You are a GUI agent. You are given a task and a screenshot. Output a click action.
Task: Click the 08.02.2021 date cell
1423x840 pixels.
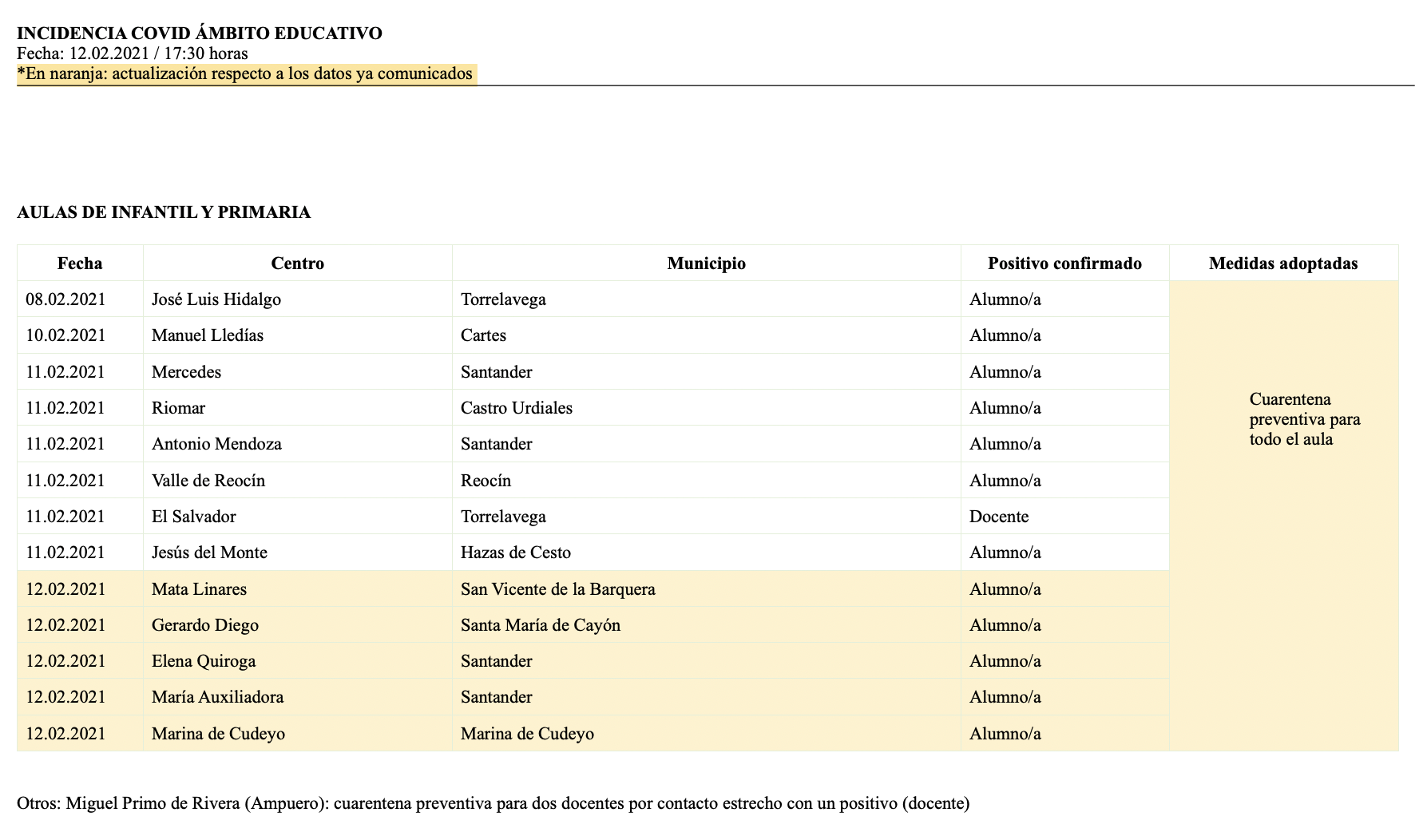click(x=65, y=299)
